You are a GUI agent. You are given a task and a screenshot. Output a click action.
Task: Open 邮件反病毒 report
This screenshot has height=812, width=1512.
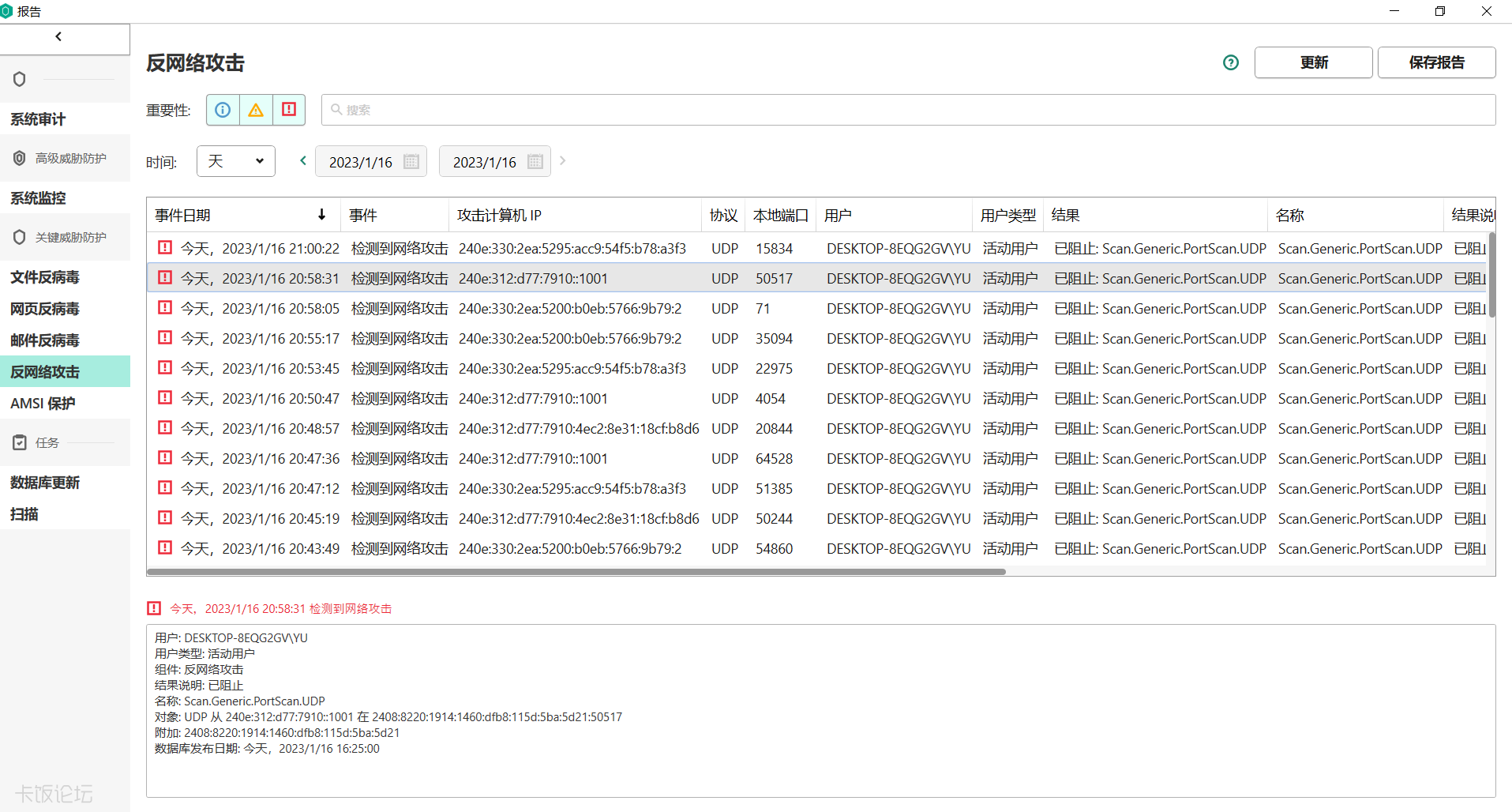click(x=65, y=340)
